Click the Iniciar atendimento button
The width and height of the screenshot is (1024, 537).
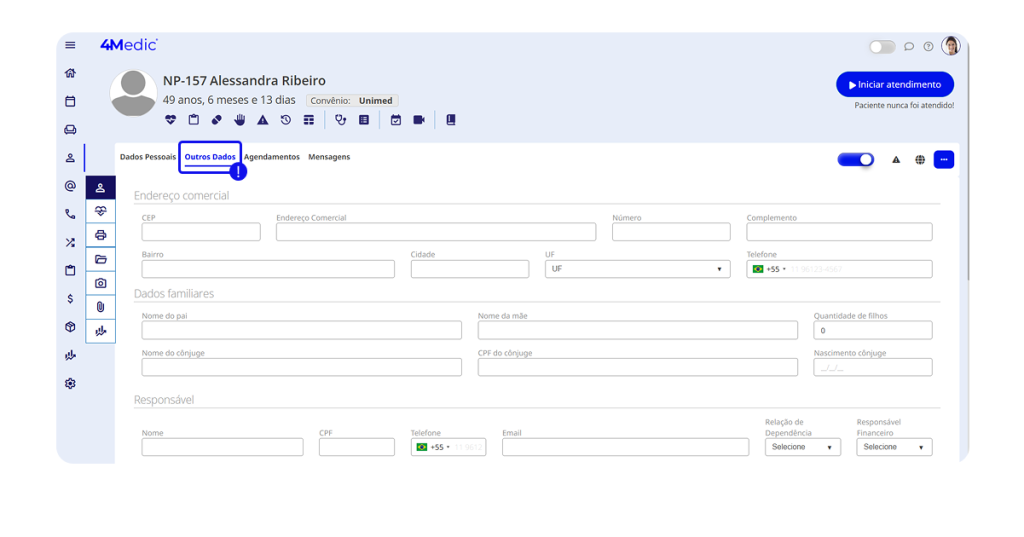coord(894,85)
